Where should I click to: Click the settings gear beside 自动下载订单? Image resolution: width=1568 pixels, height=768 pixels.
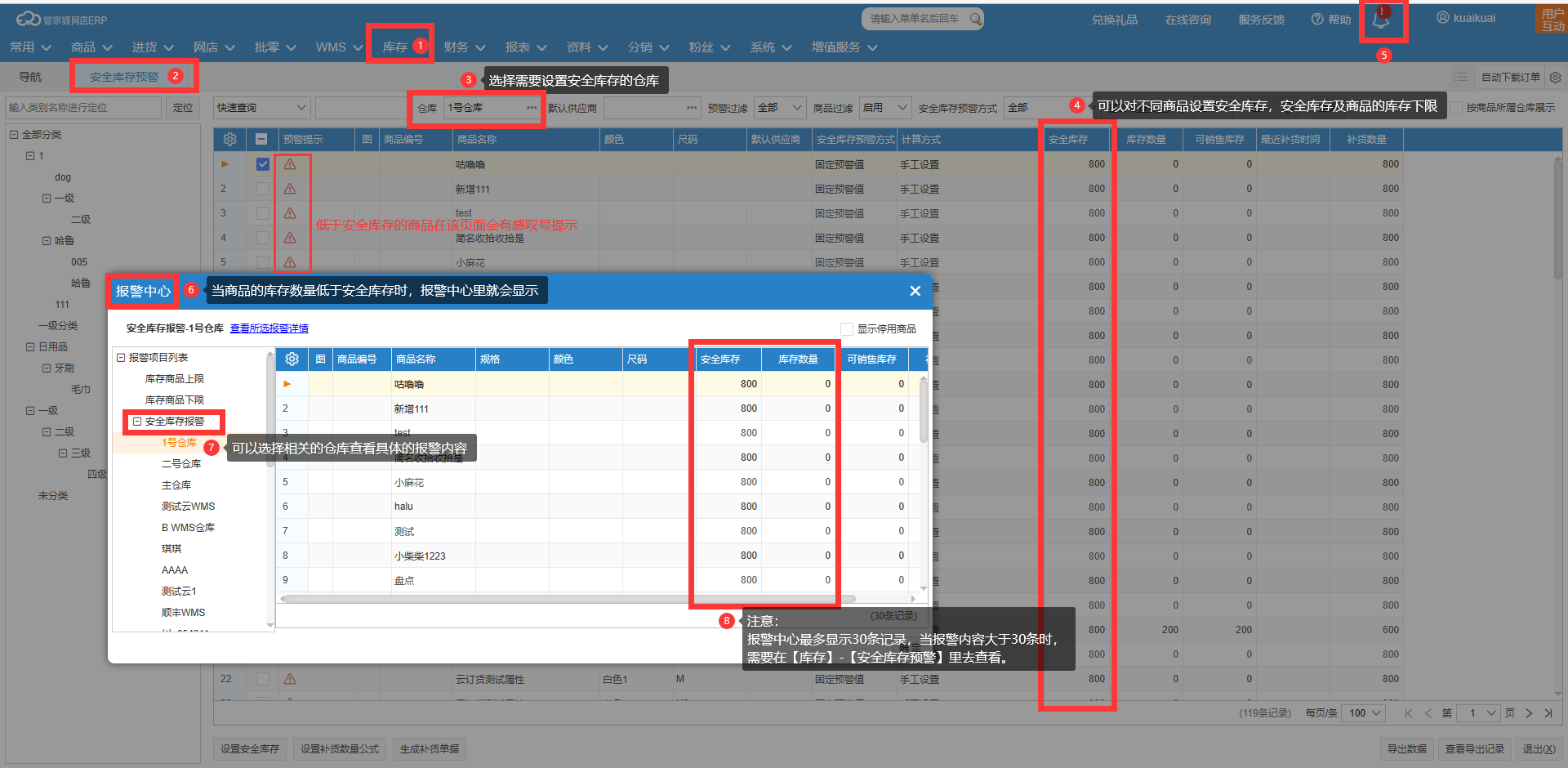(x=1555, y=78)
